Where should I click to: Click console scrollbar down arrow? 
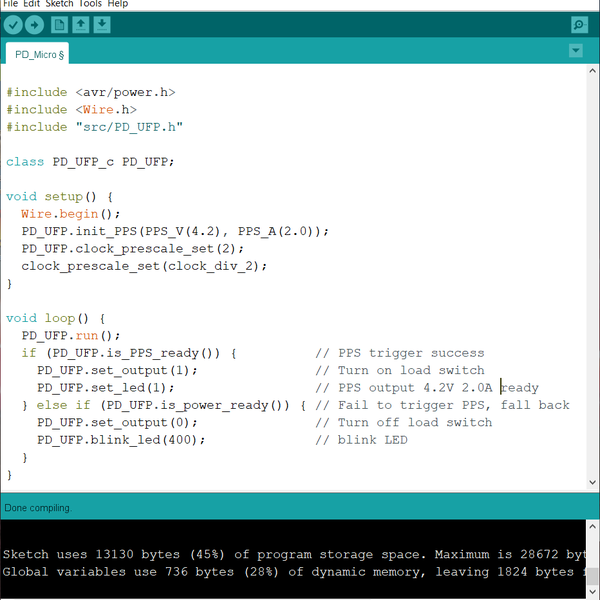pyautogui.click(x=592, y=592)
